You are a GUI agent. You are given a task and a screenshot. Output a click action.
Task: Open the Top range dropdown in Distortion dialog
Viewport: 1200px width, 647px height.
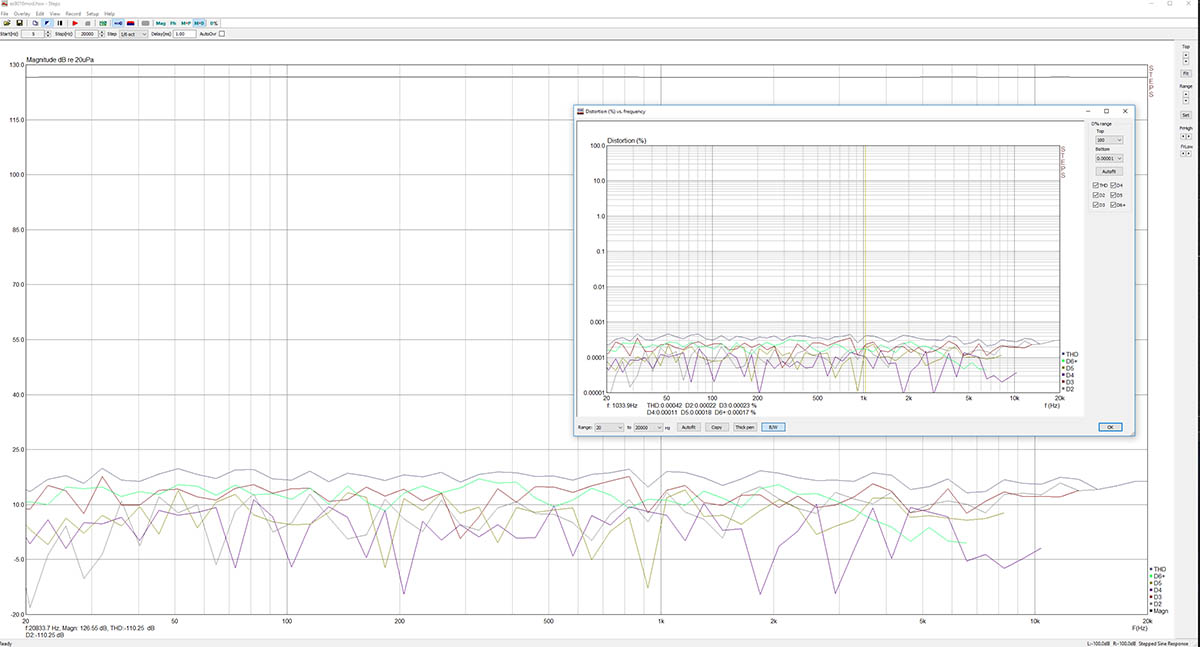pyautogui.click(x=1109, y=140)
